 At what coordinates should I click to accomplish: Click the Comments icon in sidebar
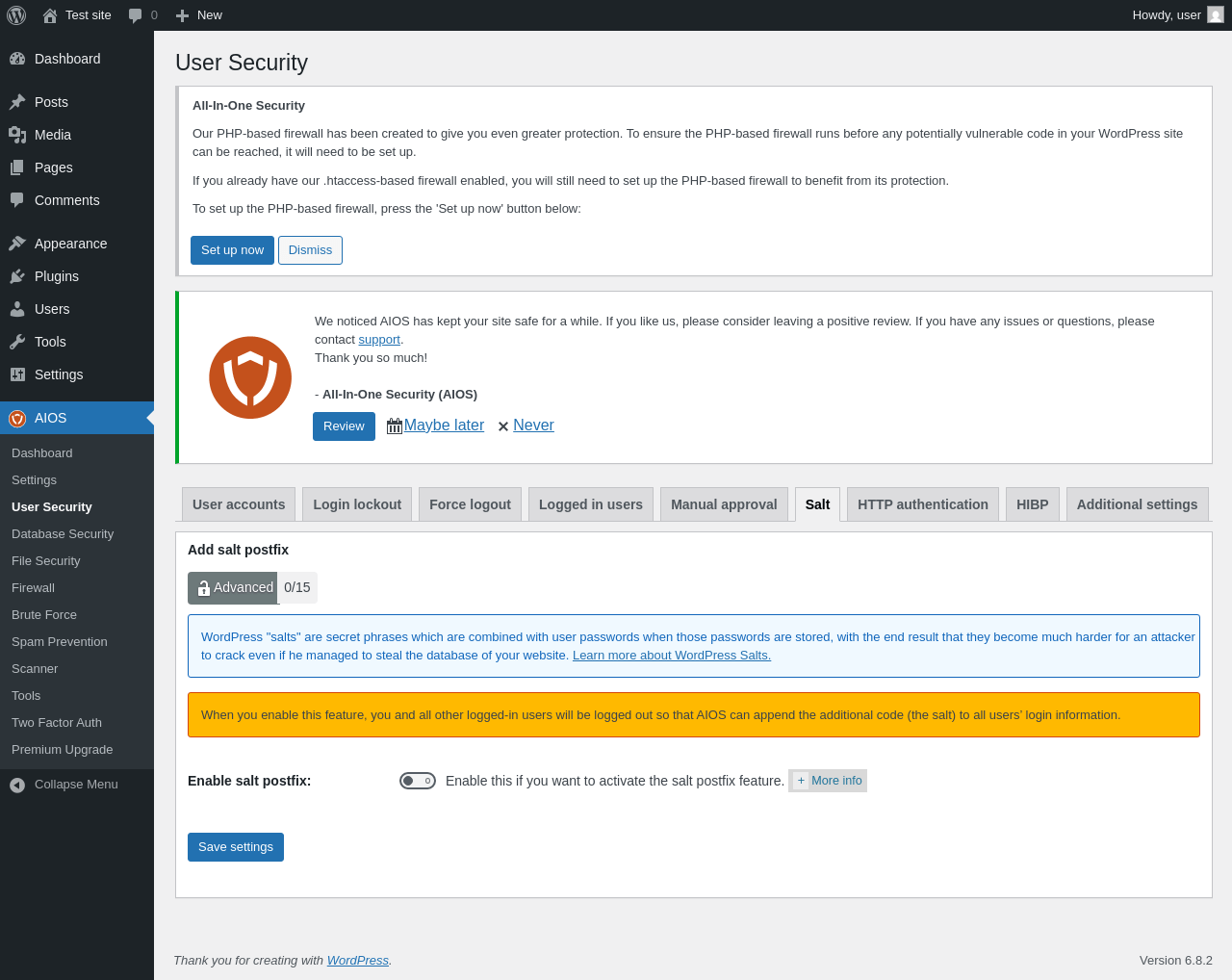coord(17,200)
